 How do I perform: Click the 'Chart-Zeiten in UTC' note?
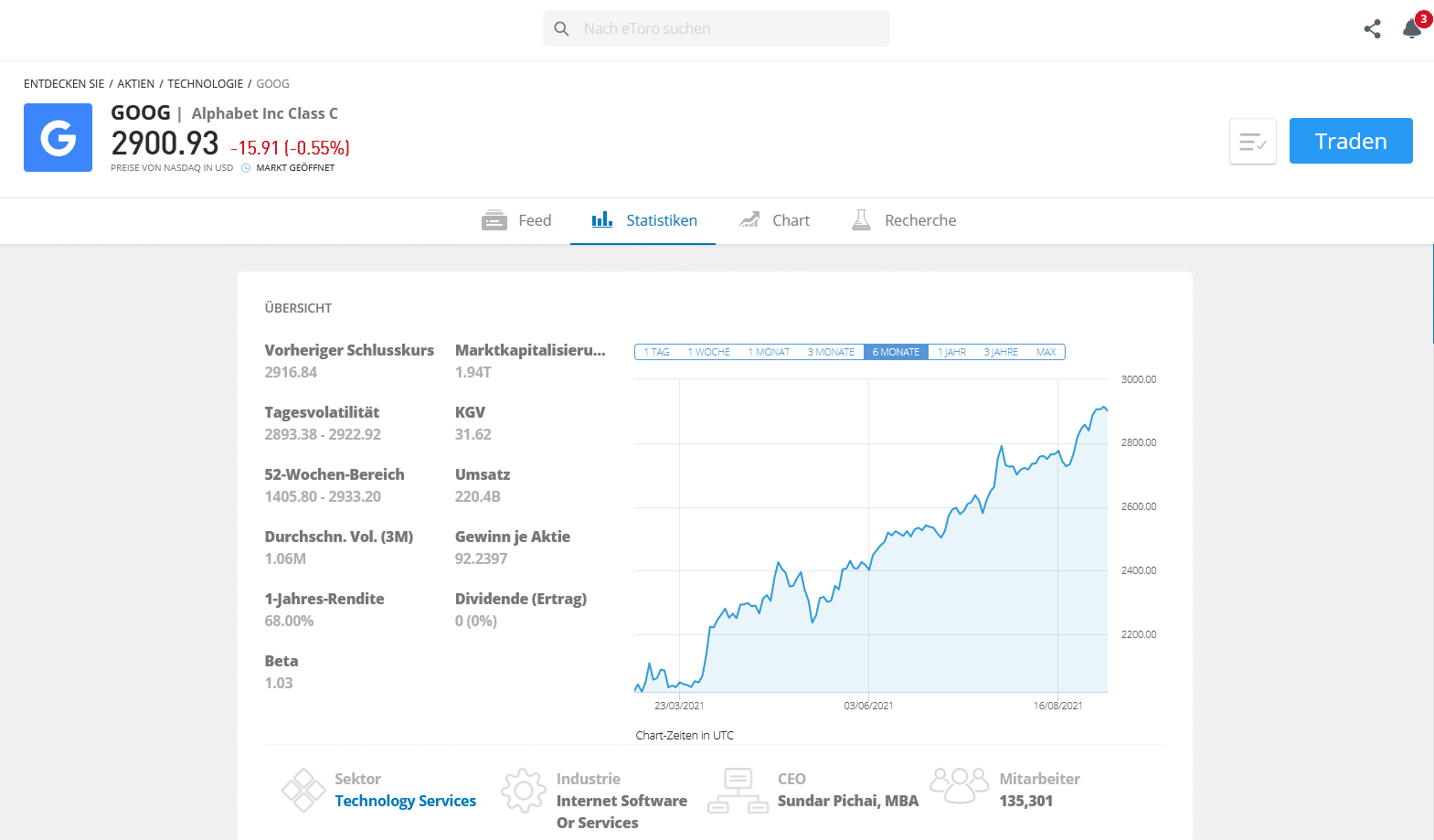pyautogui.click(x=685, y=735)
